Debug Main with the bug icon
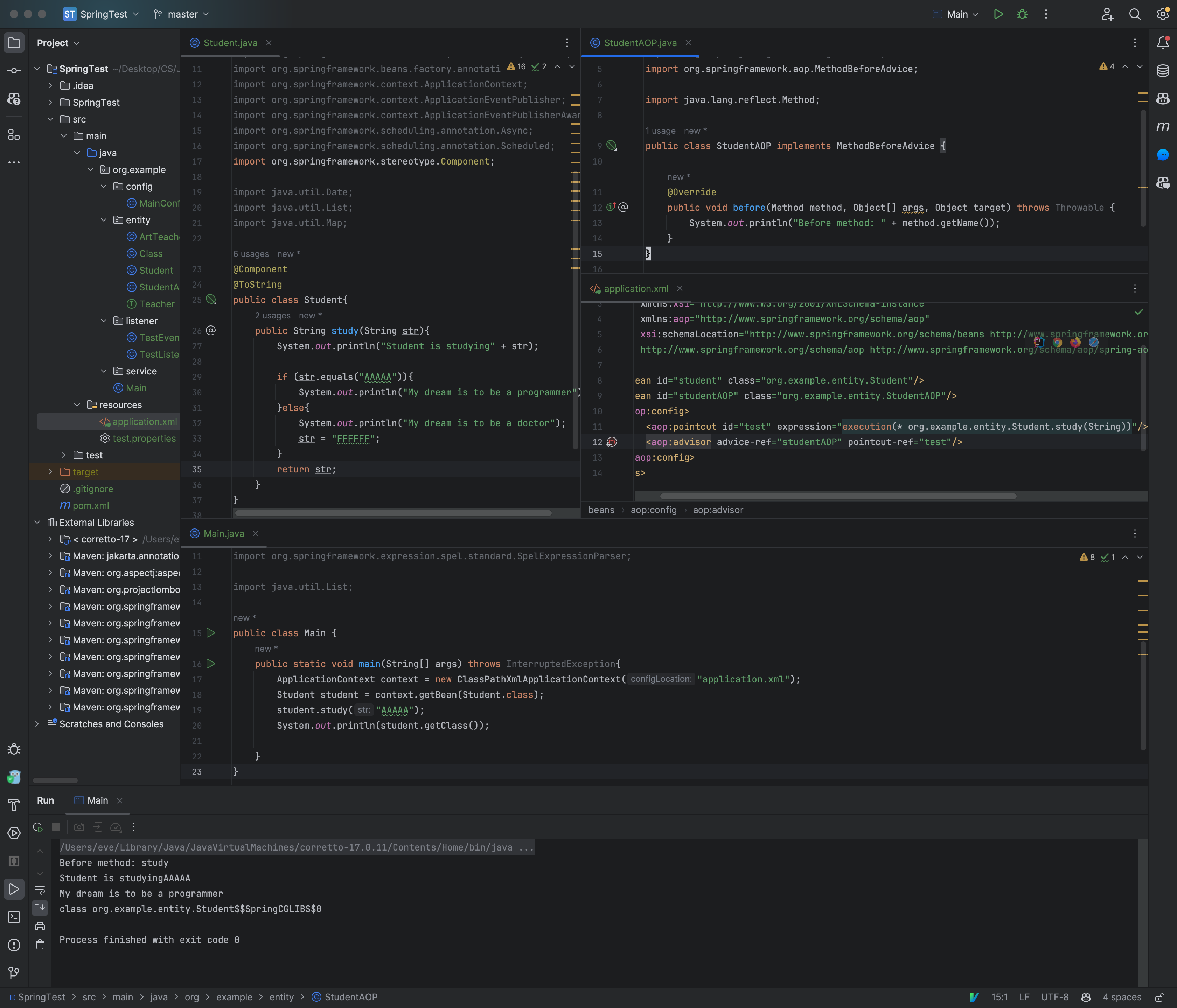The height and width of the screenshot is (1008, 1177). coord(1022,14)
